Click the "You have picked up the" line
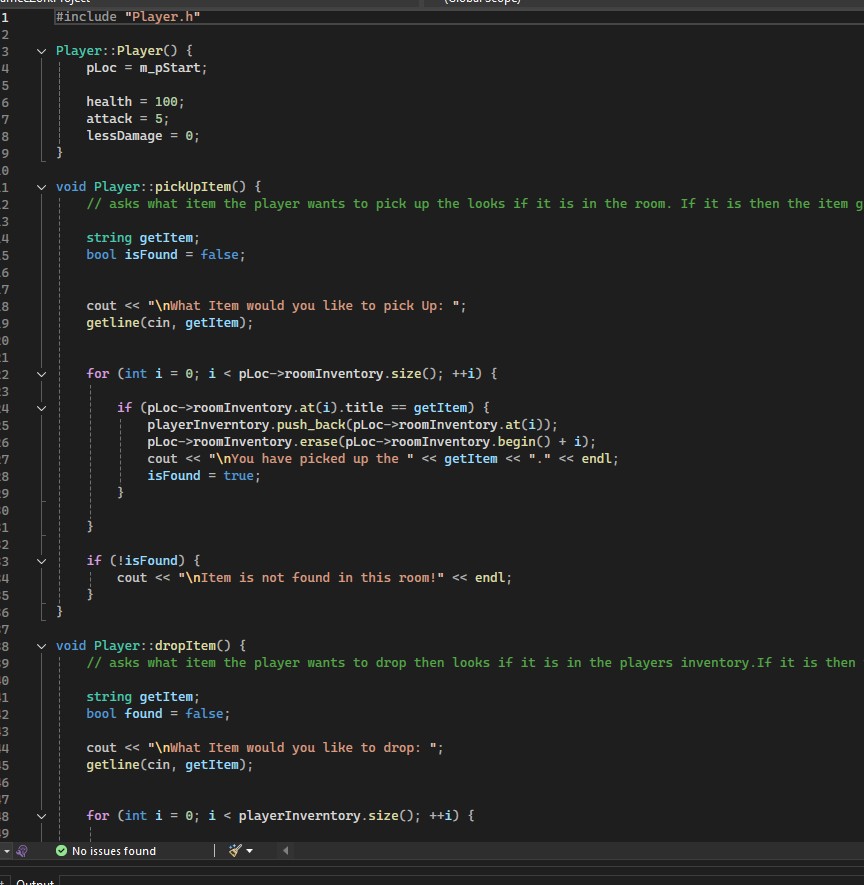864x885 pixels. pos(383,459)
